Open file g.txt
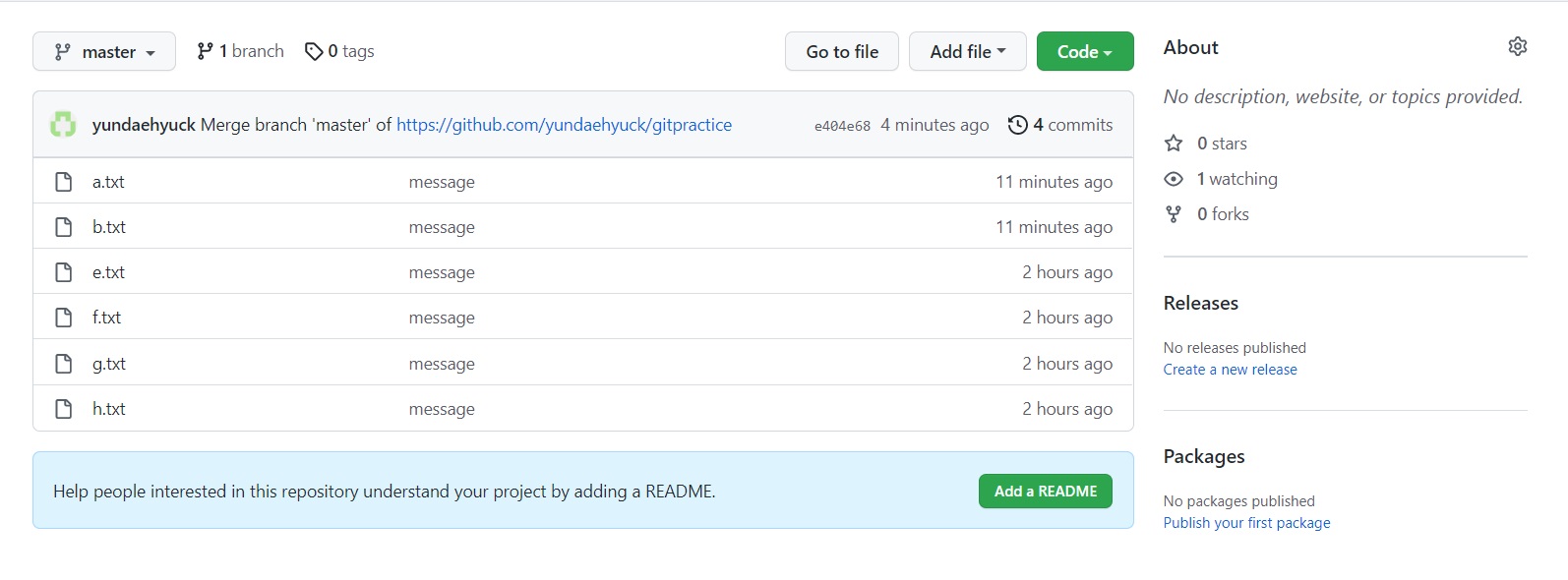Screen dimensions: 1568x580 click(x=109, y=364)
